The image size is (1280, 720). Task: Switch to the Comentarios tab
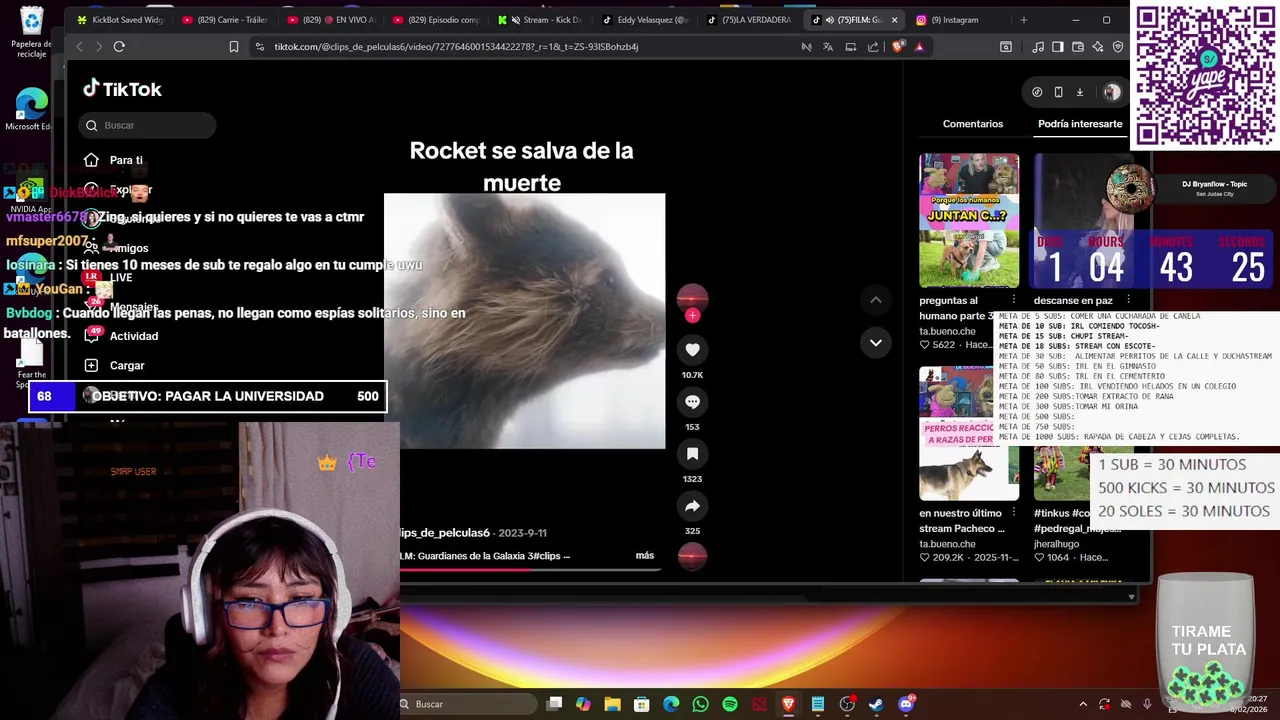click(973, 124)
